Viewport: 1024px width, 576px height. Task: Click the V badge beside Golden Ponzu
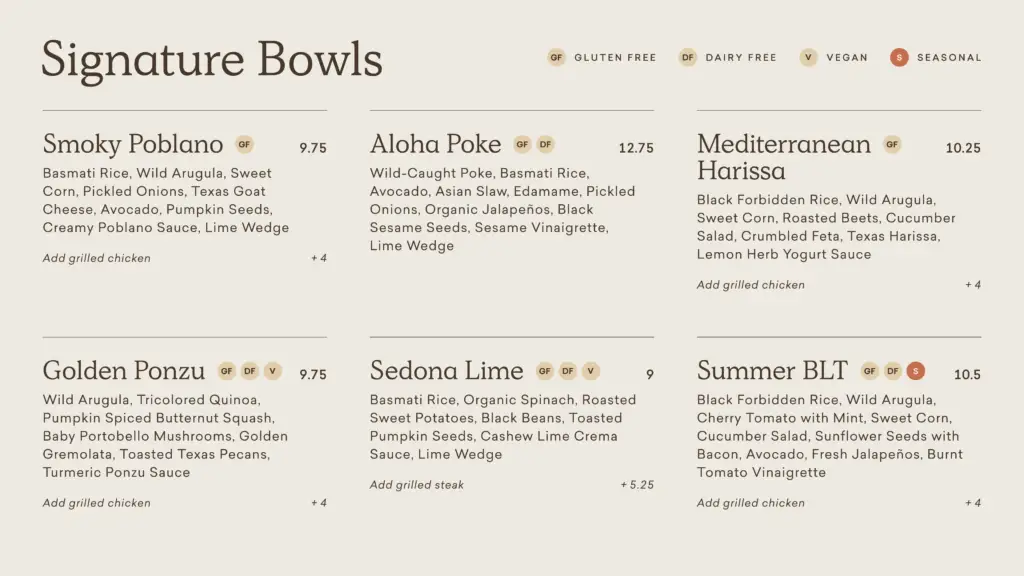273,371
